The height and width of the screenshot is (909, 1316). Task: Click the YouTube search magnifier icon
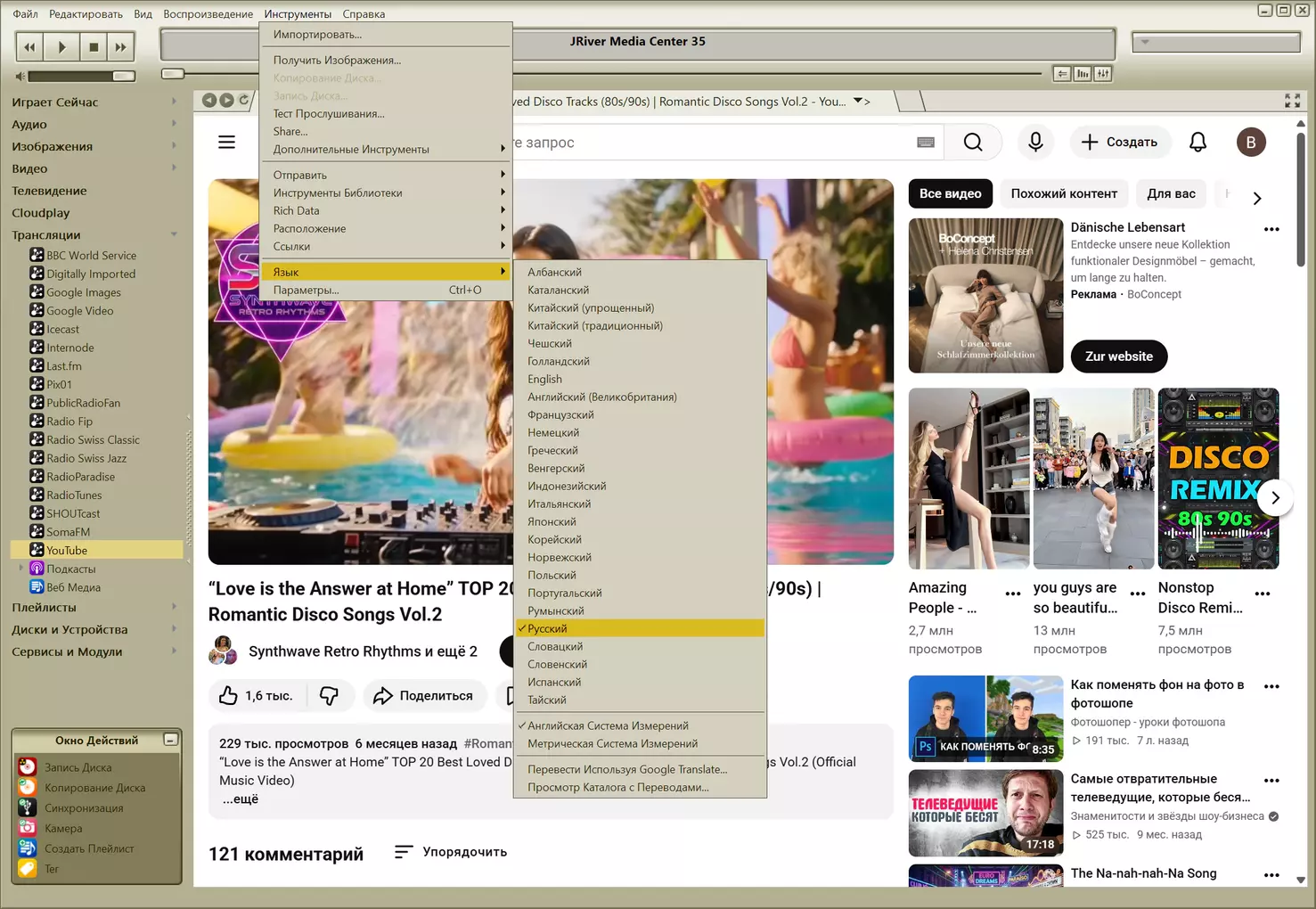coord(973,143)
